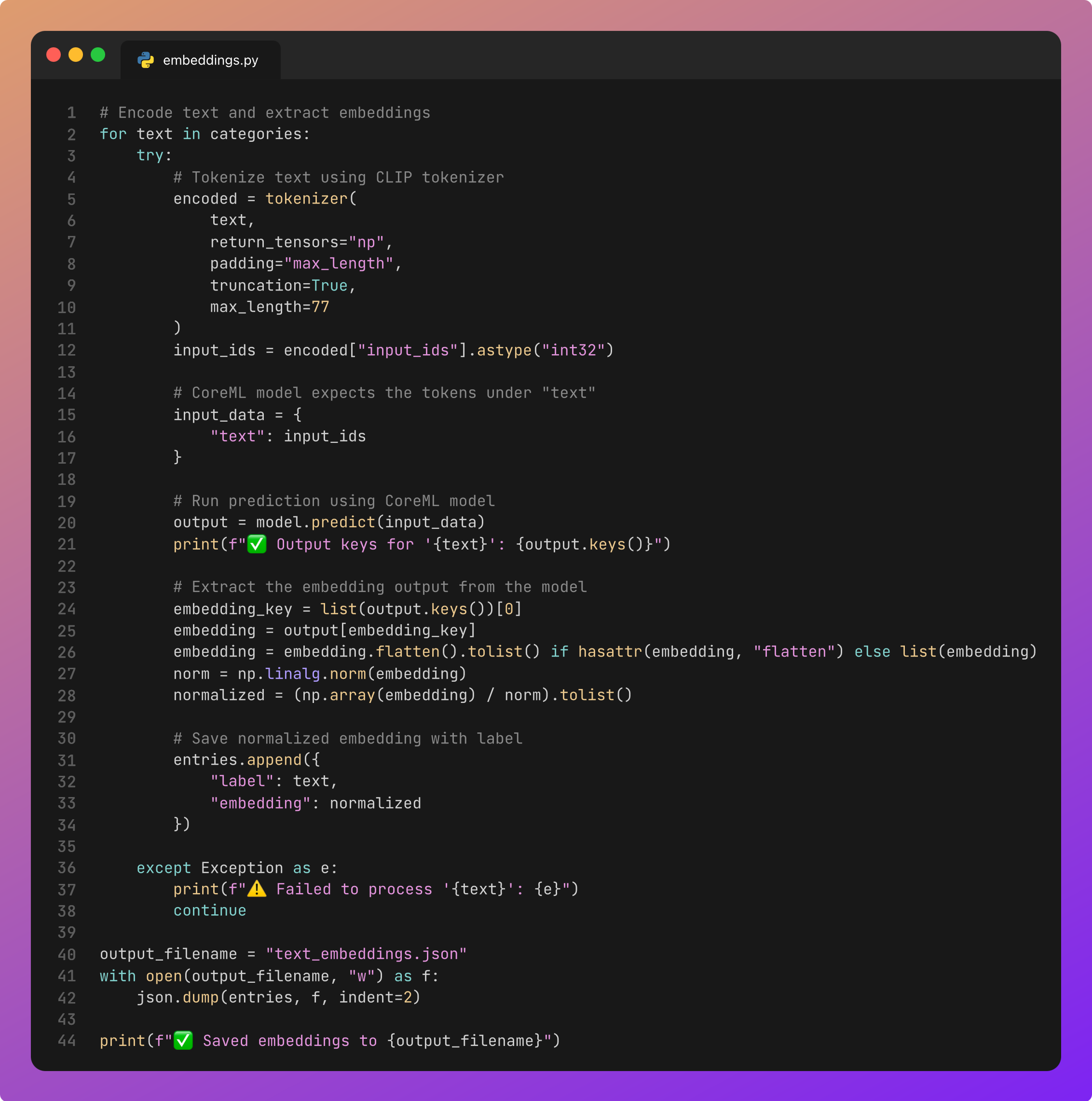Image resolution: width=1092 pixels, height=1101 pixels.
Task: Select the embeddings.py tab
Action: pos(210,60)
